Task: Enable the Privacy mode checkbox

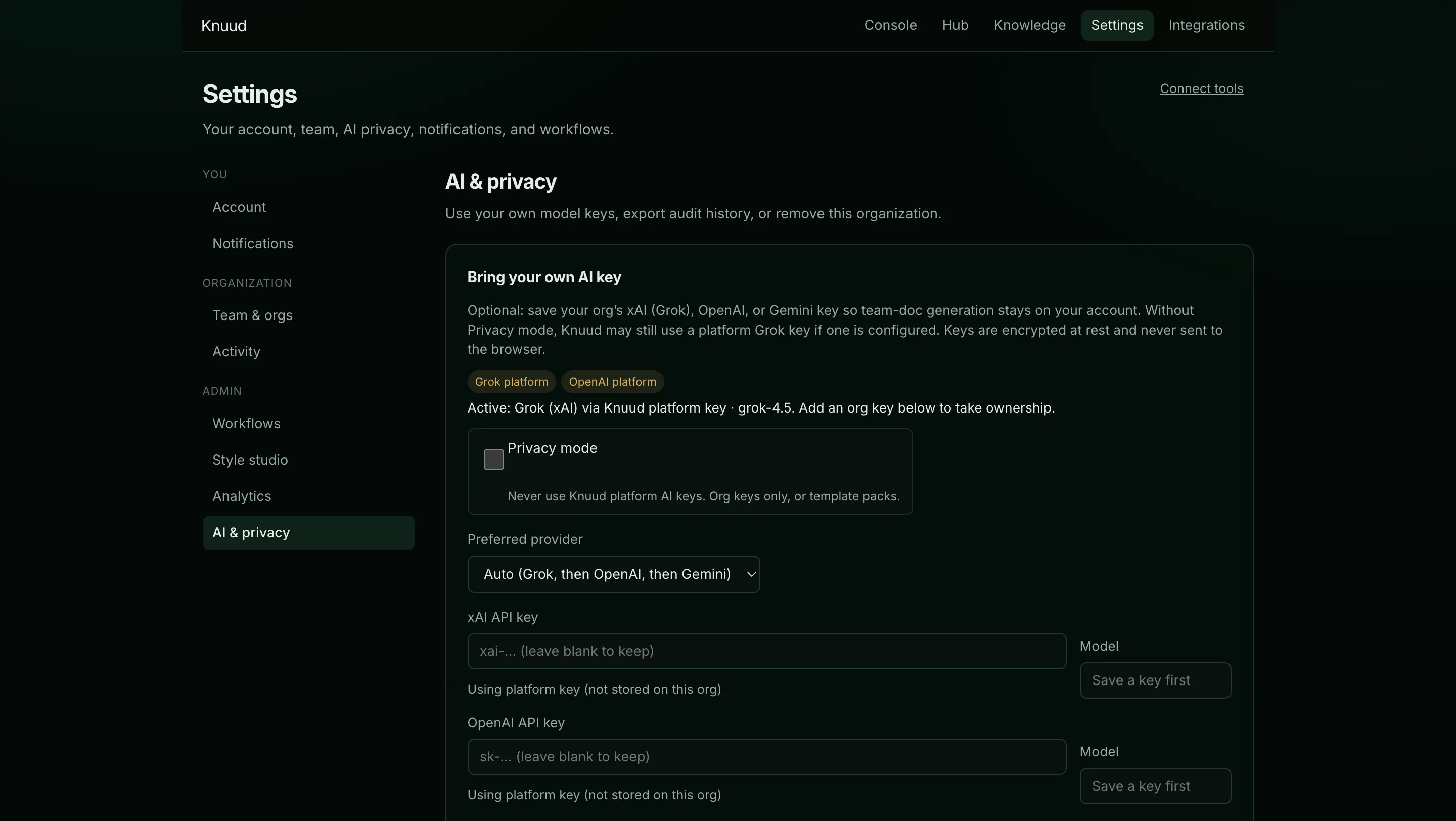Action: pyautogui.click(x=493, y=460)
